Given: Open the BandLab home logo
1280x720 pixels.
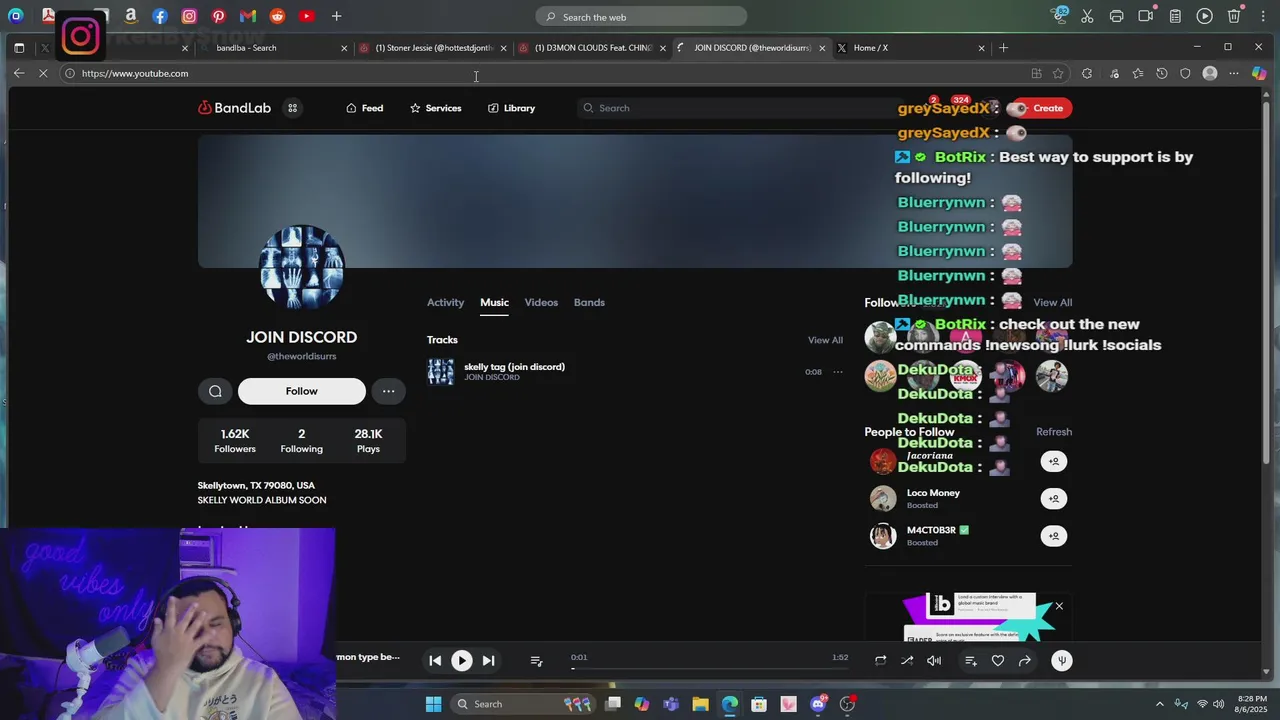Looking at the screenshot, I should [234, 108].
